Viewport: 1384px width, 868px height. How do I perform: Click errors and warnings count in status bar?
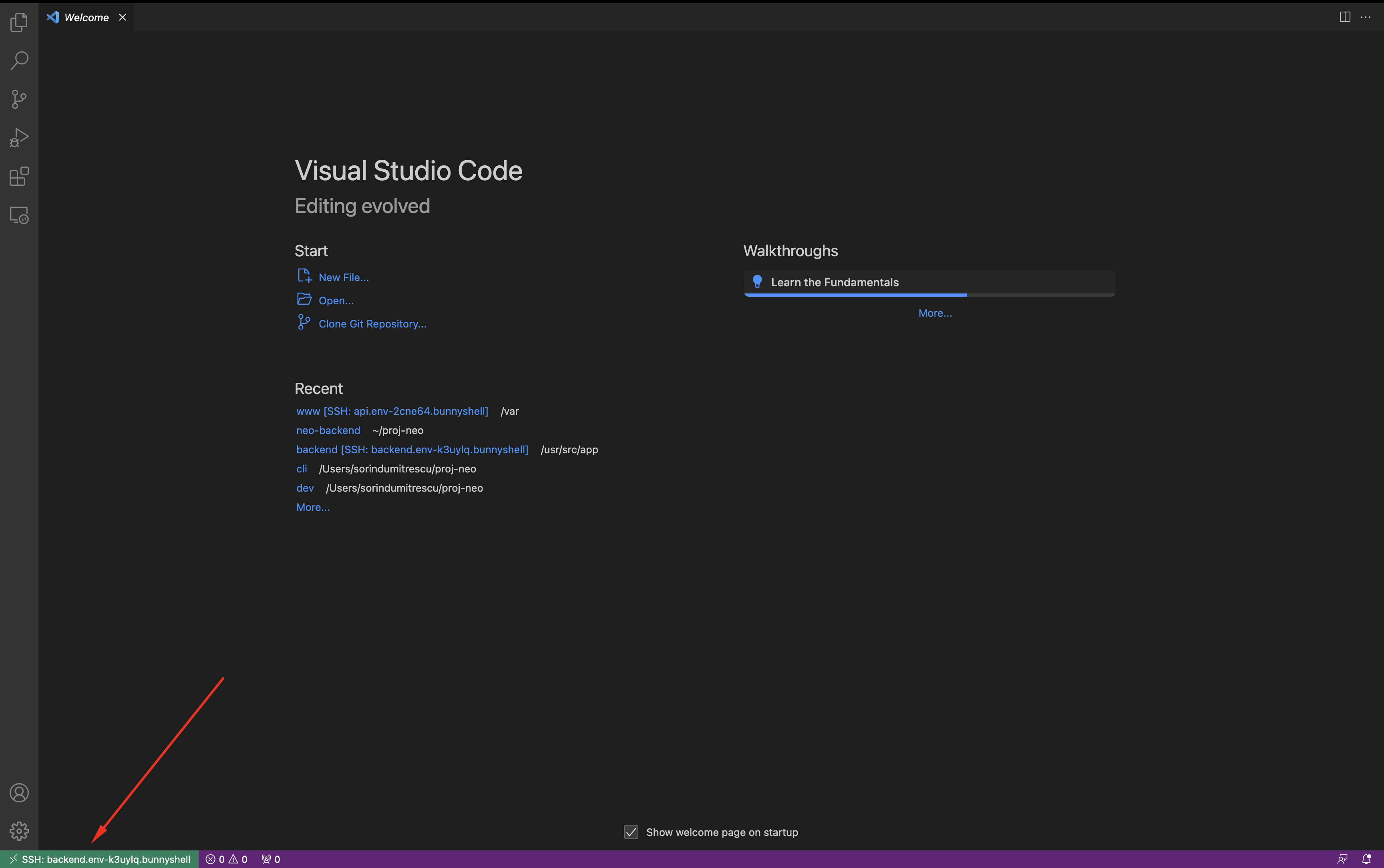click(x=227, y=859)
